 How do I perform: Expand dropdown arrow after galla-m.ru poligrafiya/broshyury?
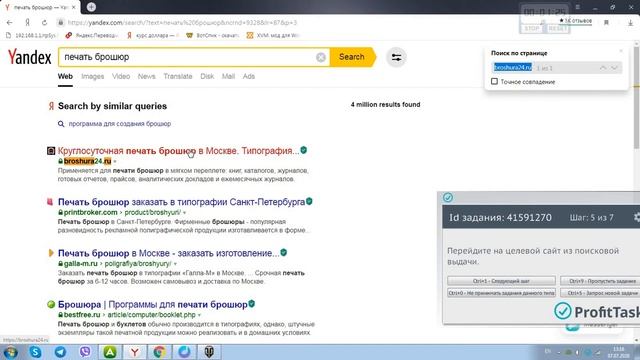175,264
